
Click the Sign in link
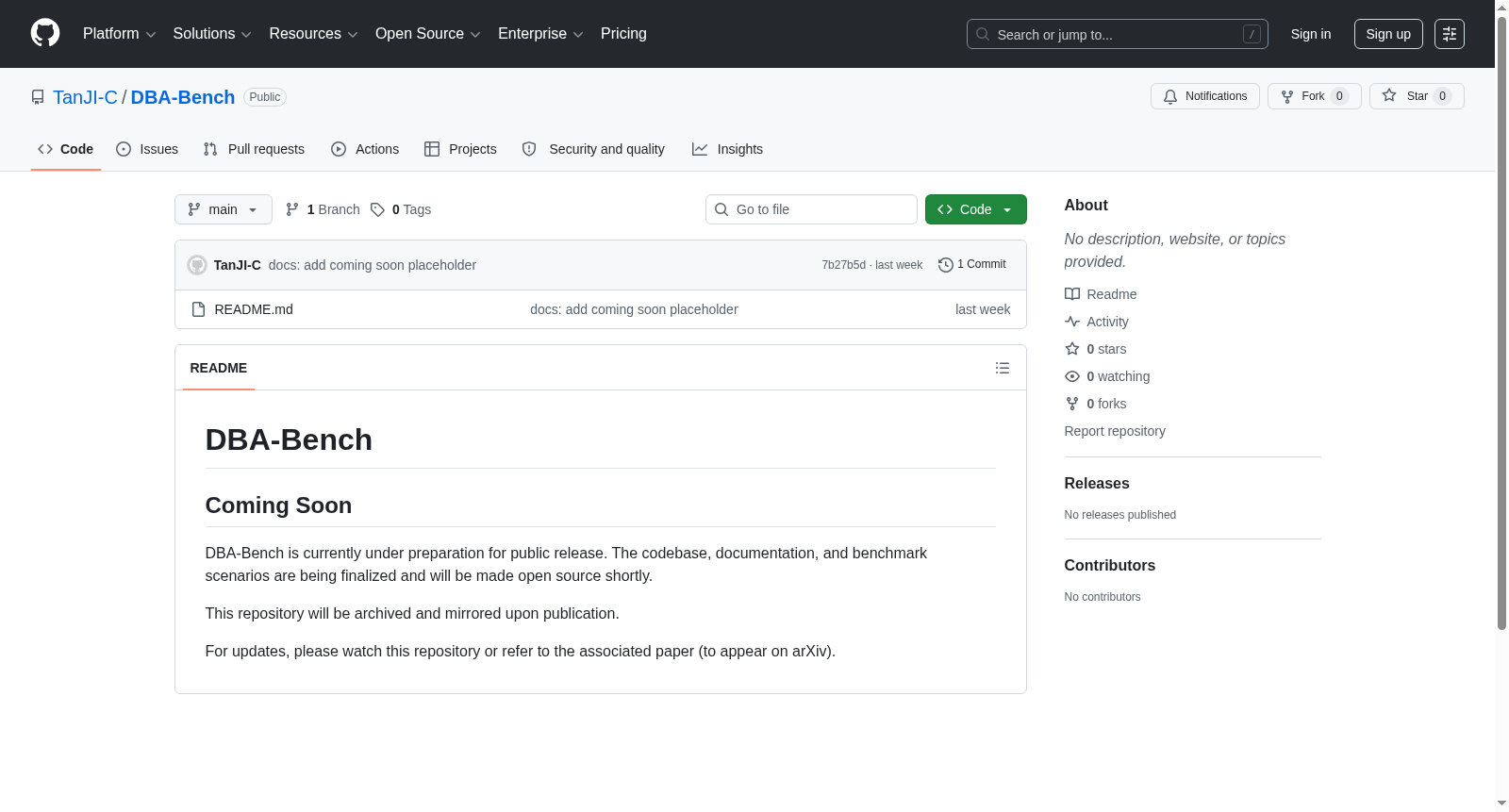(x=1311, y=34)
